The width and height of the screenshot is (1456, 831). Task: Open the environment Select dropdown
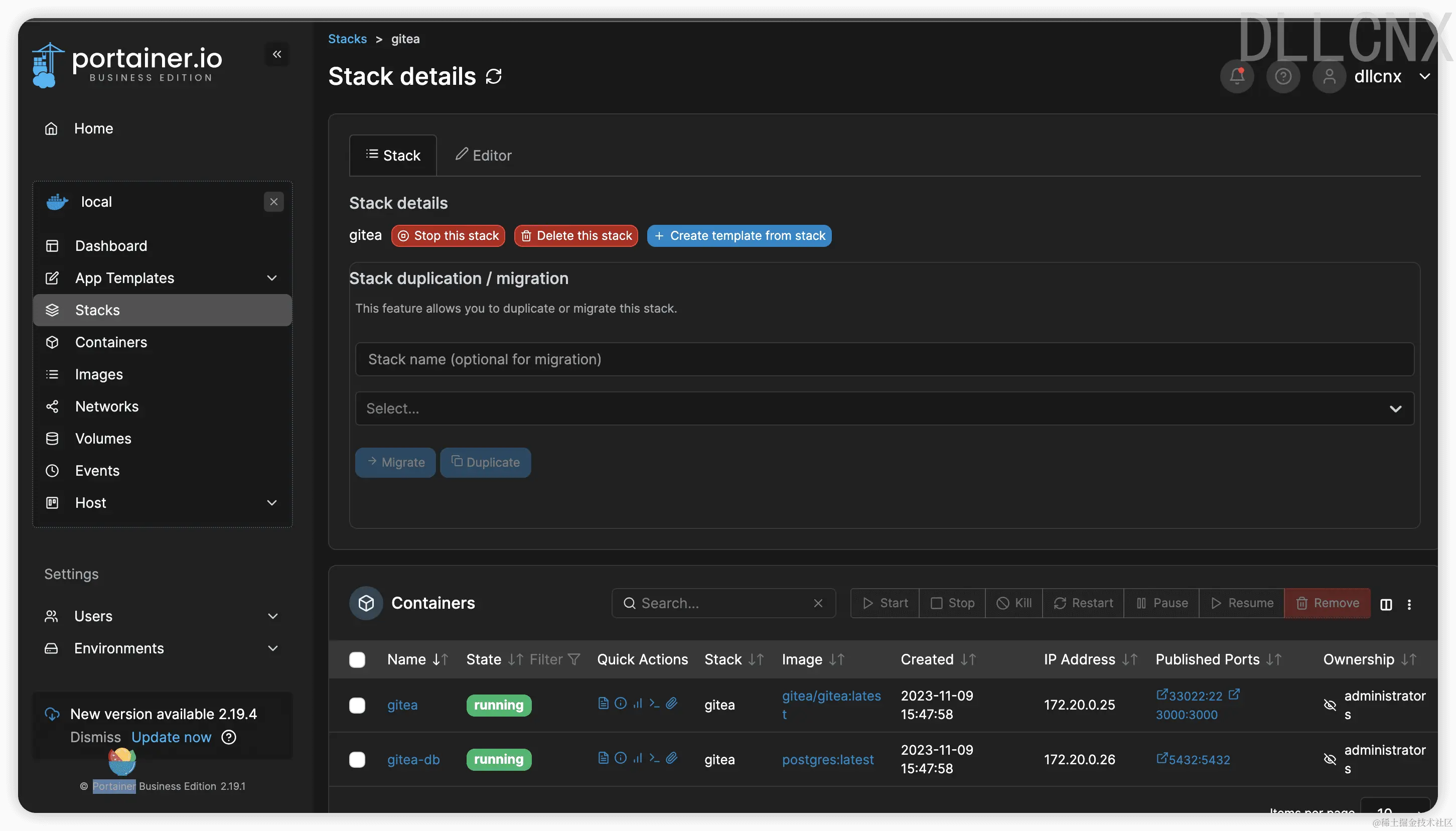(x=884, y=408)
